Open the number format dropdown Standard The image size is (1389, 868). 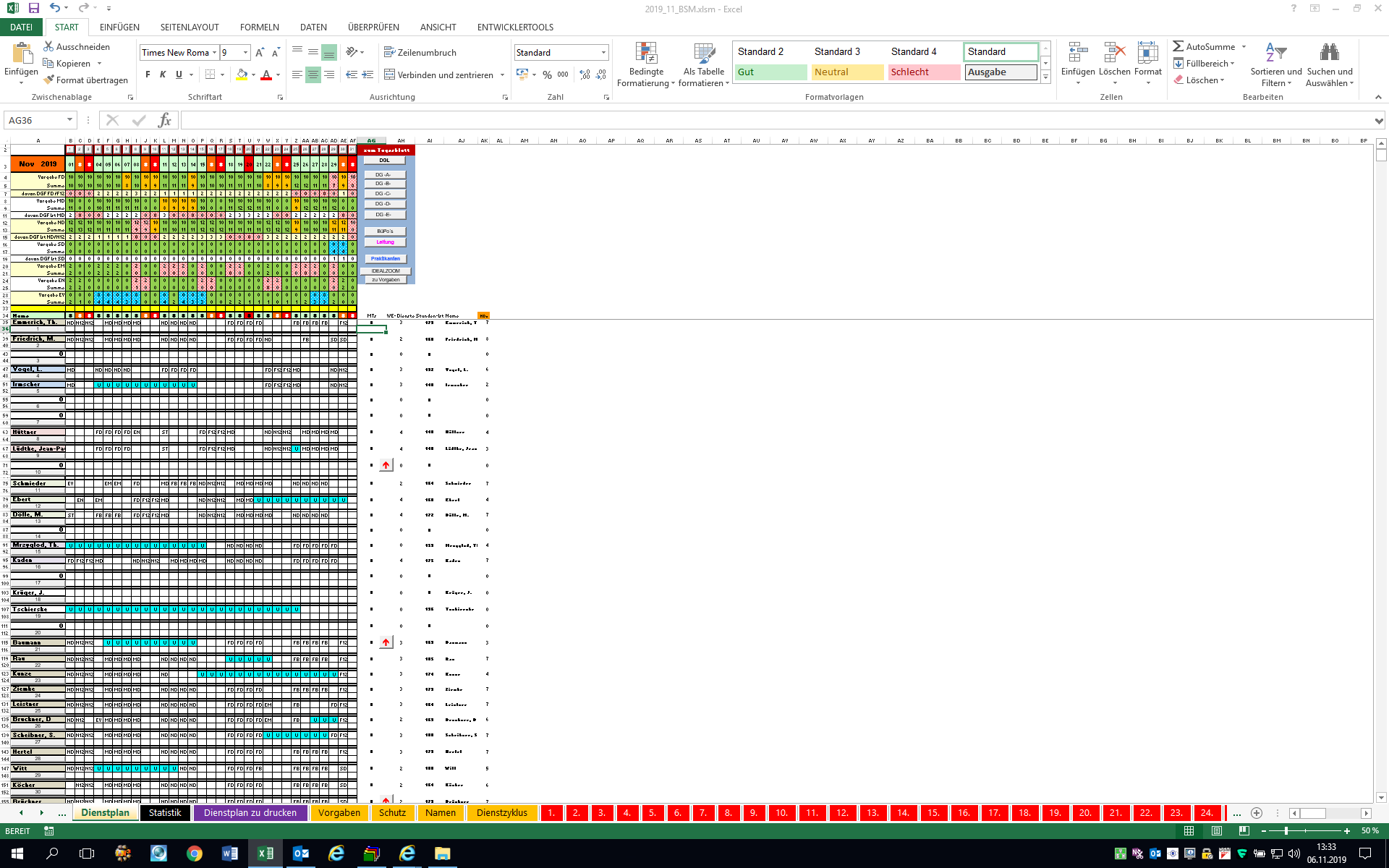tap(603, 52)
